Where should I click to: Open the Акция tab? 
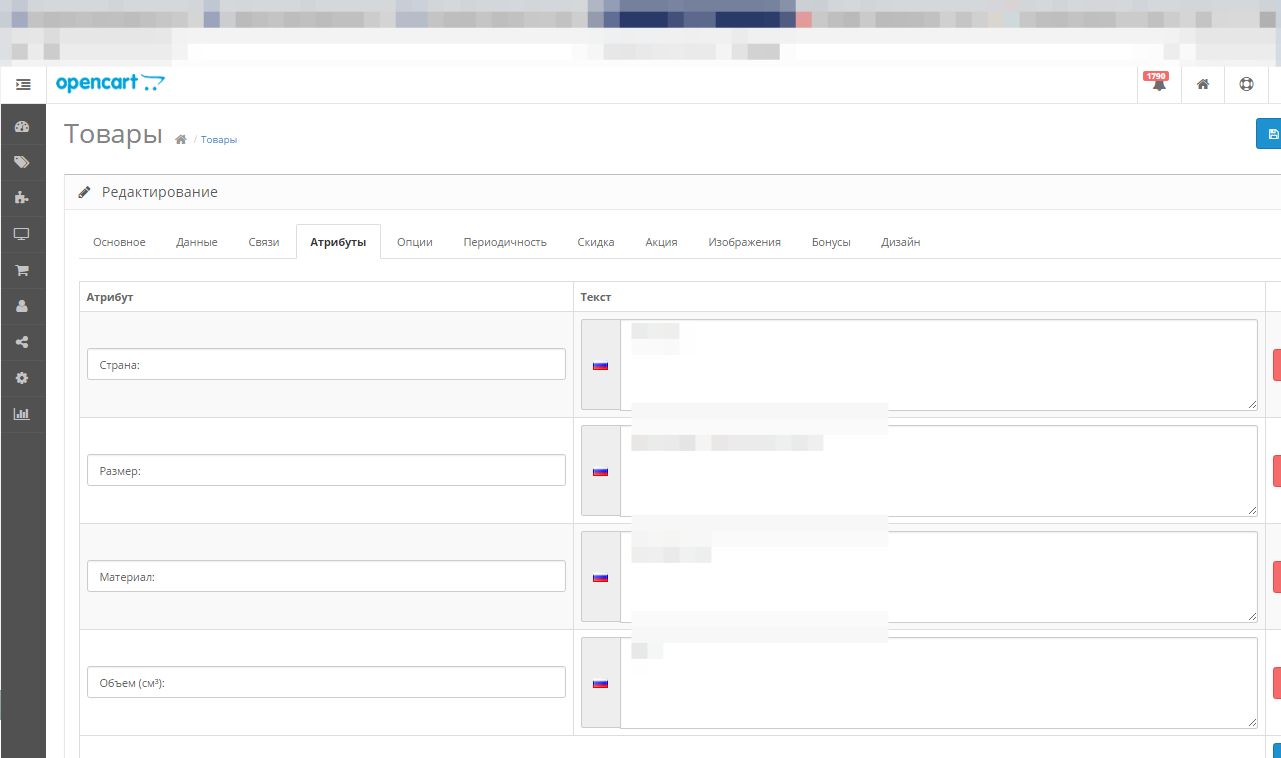(661, 242)
